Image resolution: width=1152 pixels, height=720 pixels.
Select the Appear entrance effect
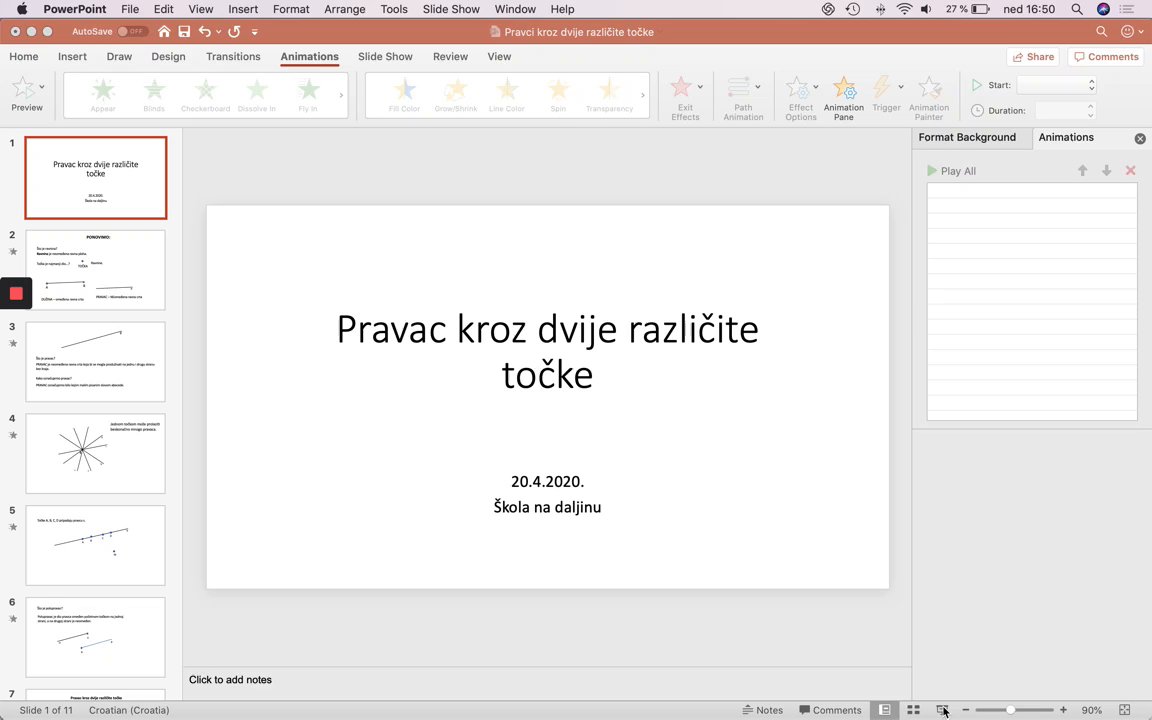103,95
